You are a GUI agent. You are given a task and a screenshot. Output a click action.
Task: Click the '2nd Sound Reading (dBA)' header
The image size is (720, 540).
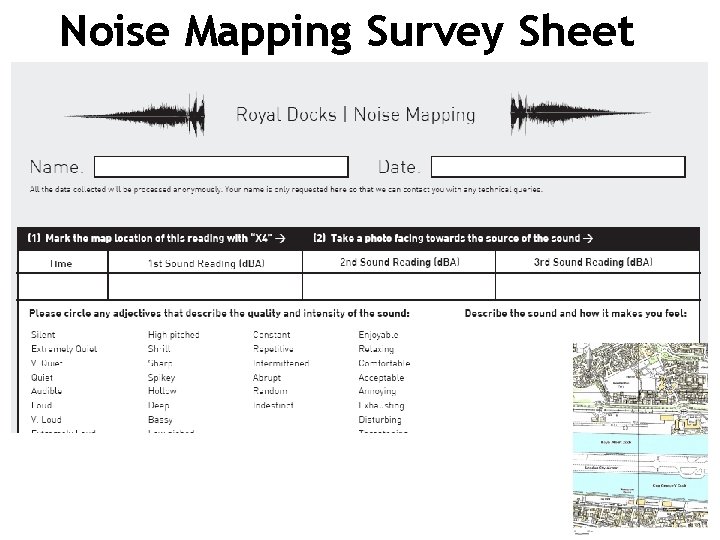pos(399,262)
